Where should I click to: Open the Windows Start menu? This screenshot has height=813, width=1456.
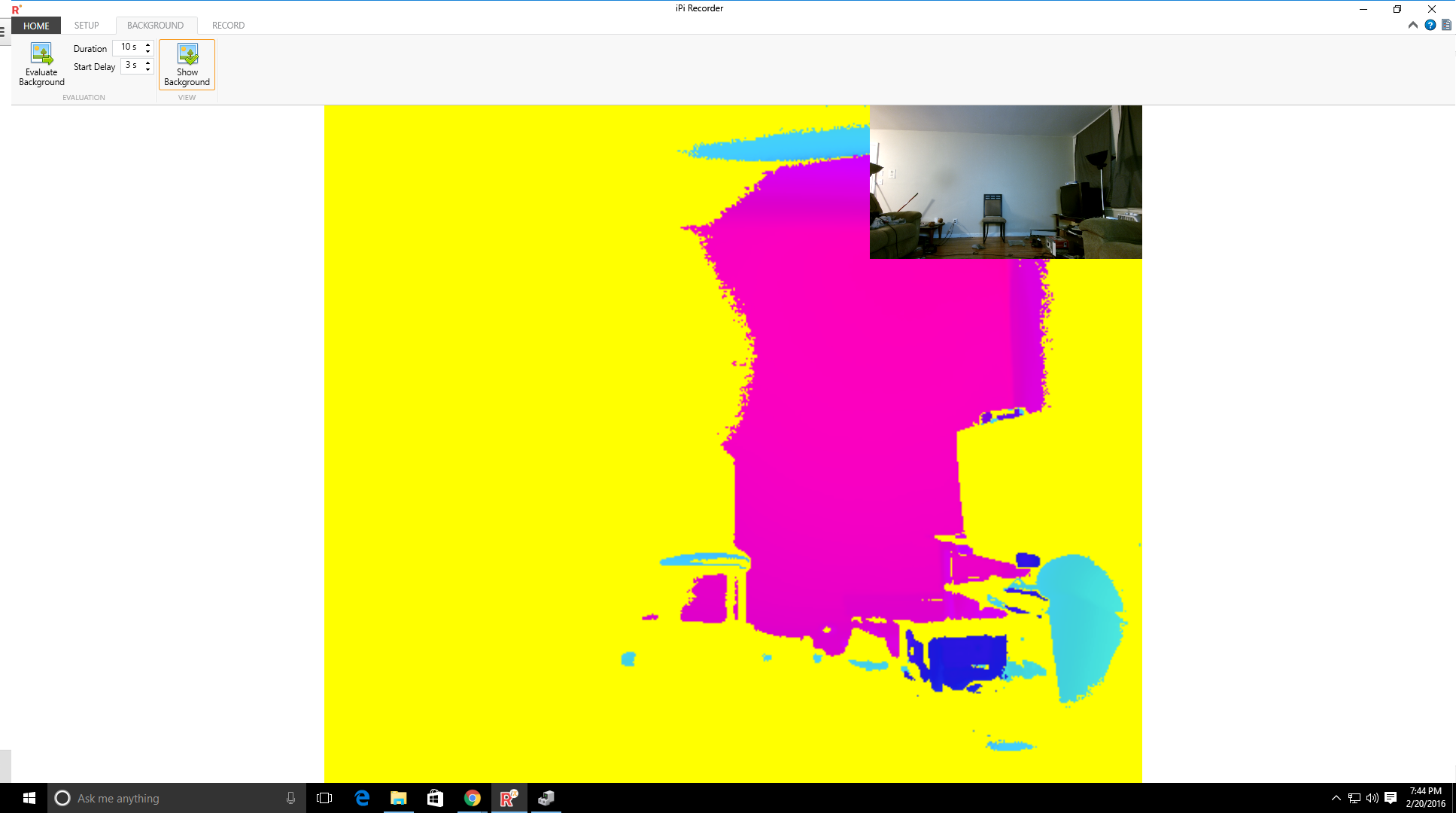(29, 798)
